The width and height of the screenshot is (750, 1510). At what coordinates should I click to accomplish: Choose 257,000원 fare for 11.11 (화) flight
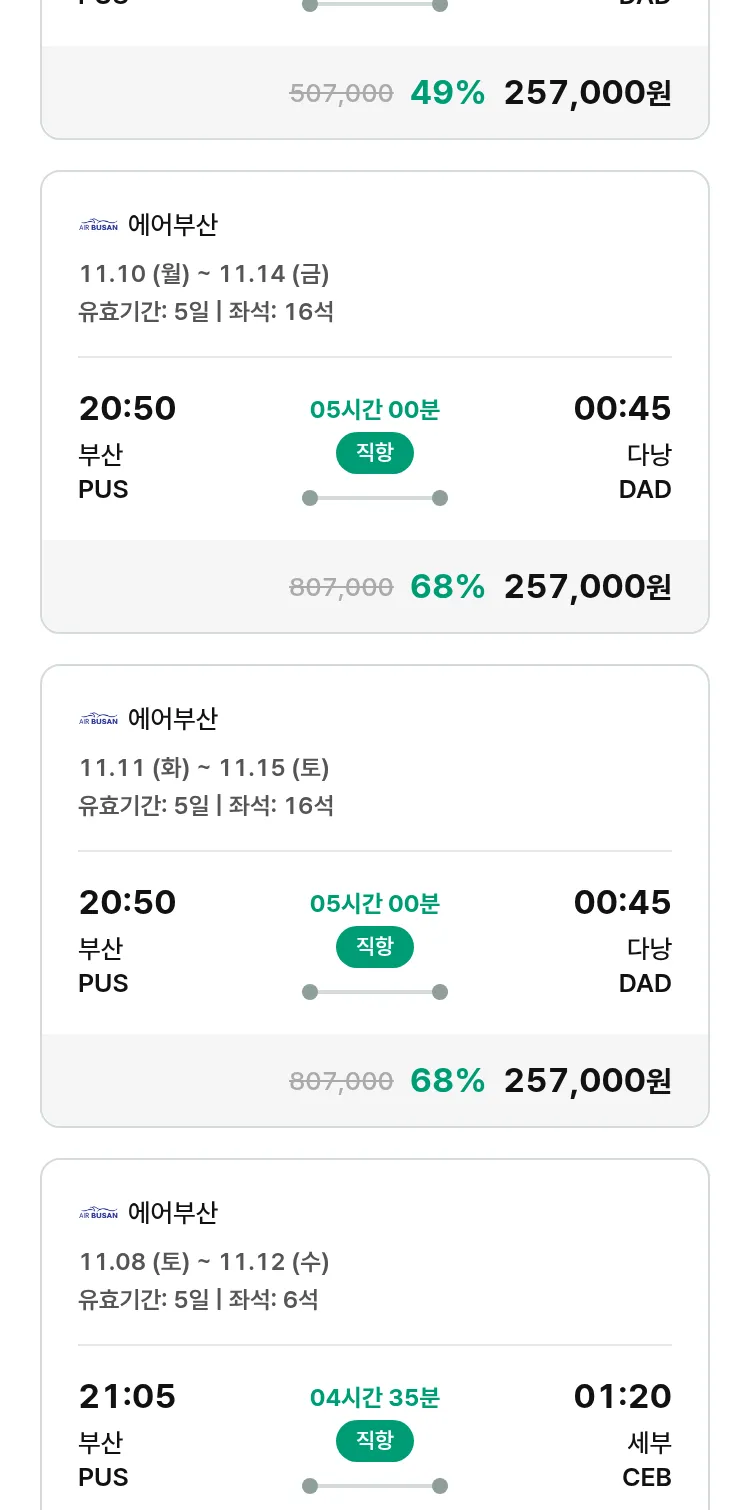pos(587,1081)
